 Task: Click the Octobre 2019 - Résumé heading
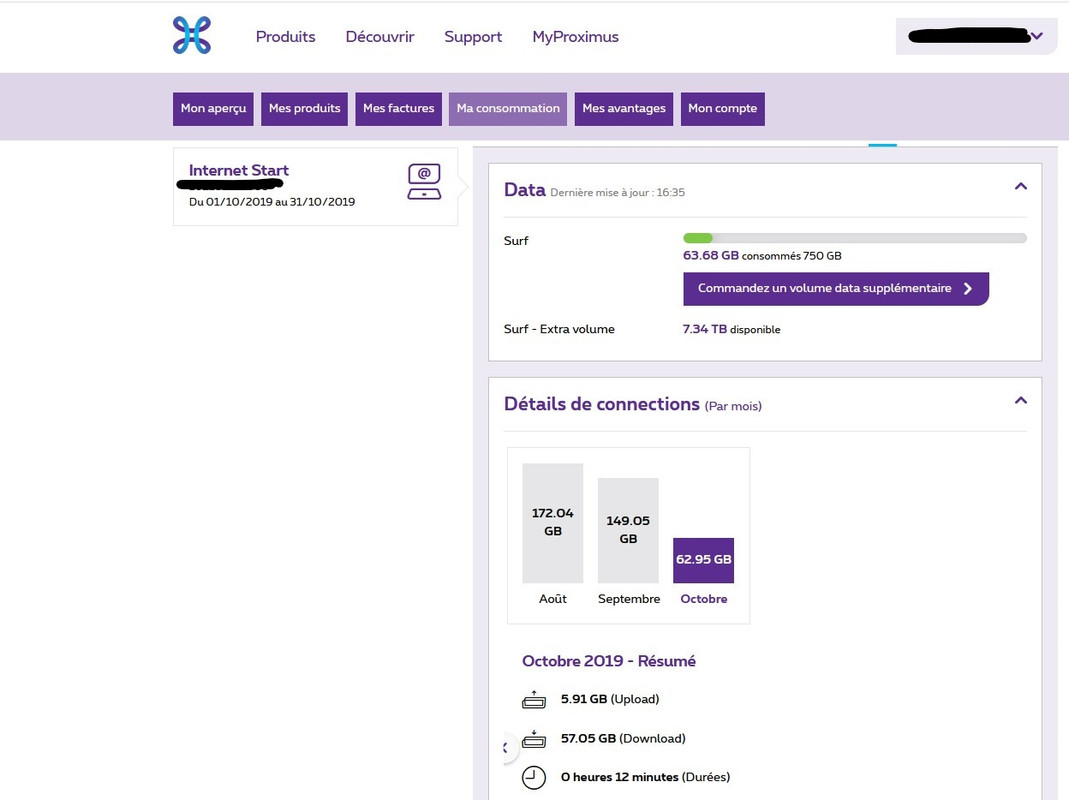click(609, 661)
